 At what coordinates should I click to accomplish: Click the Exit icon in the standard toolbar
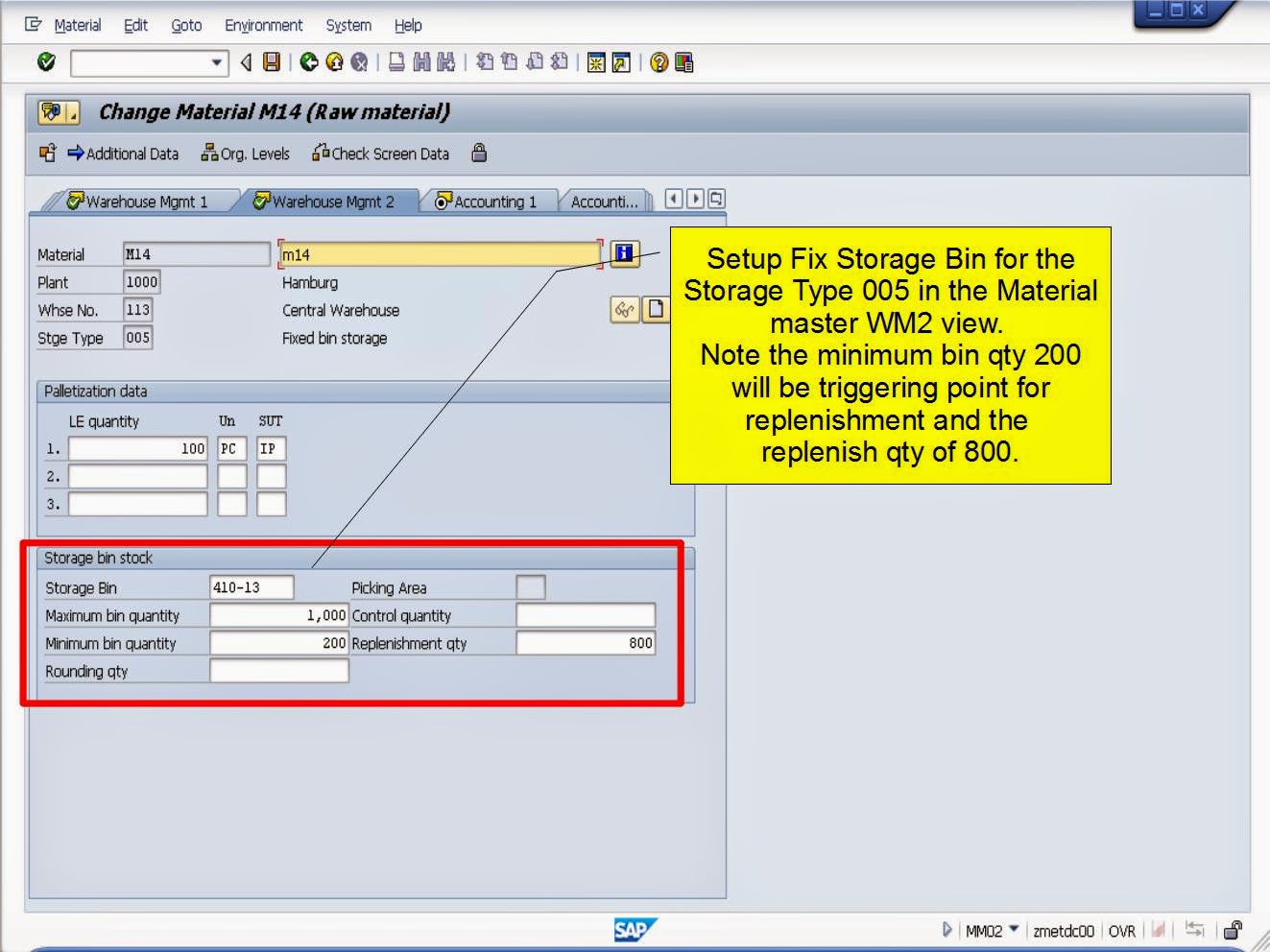334,63
